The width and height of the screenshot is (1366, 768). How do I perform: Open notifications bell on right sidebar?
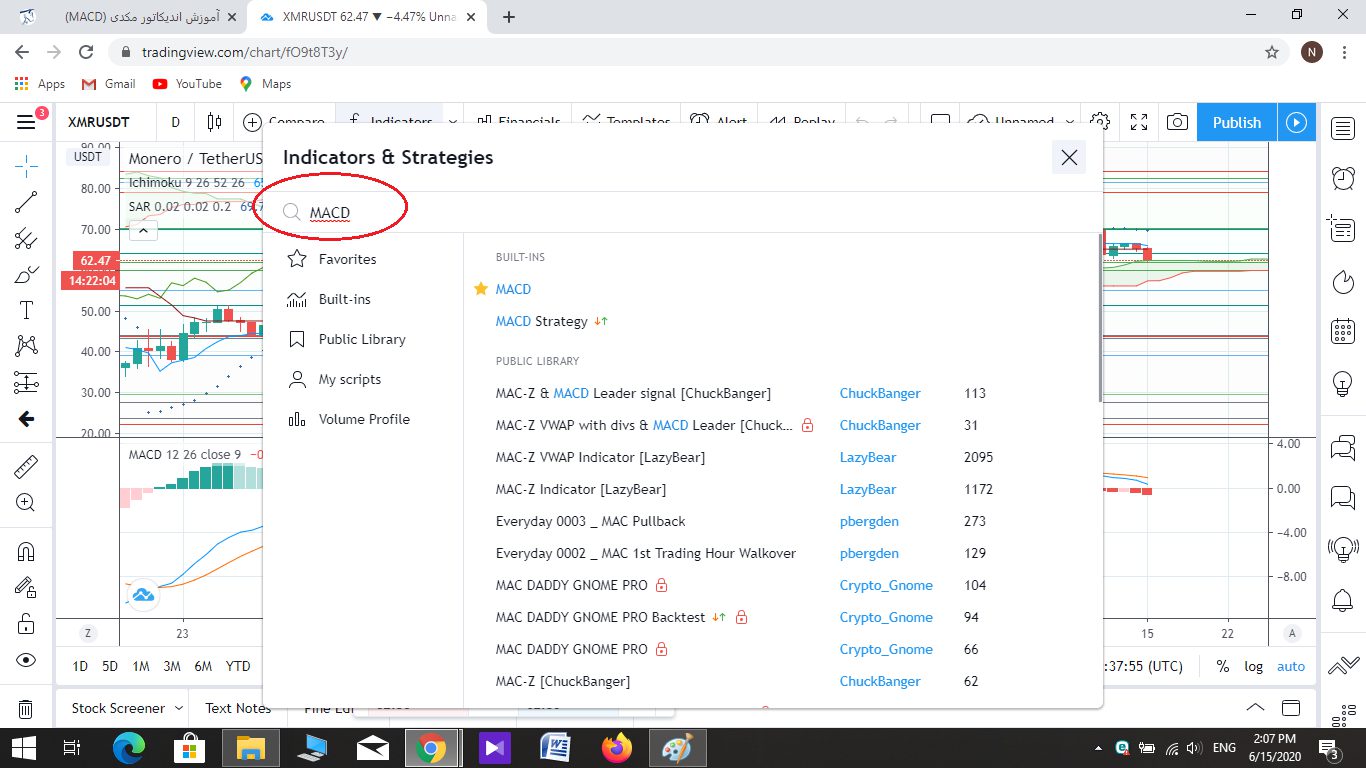[1342, 600]
